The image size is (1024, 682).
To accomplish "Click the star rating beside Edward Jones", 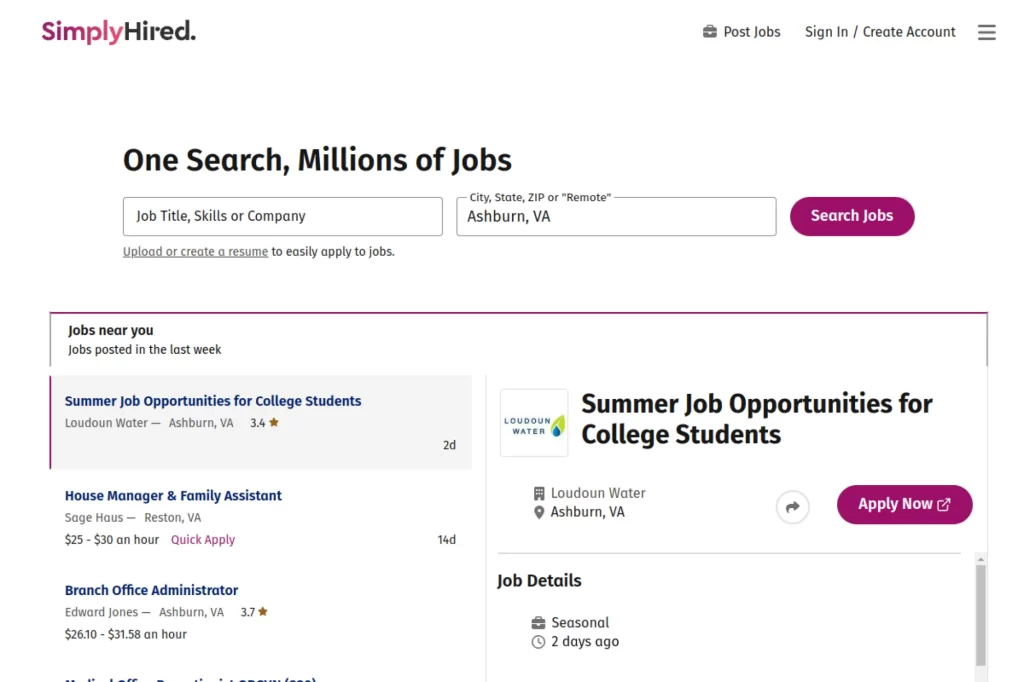I will 253,611.
